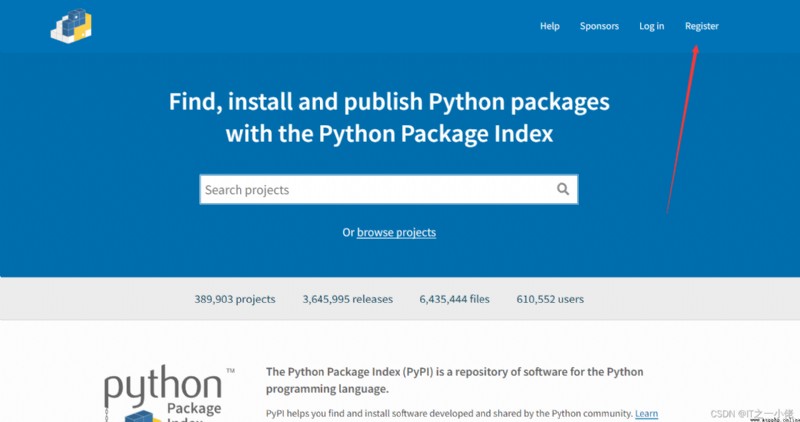Open the Register page
Viewport: 800px width, 422px height.
[x=702, y=26]
